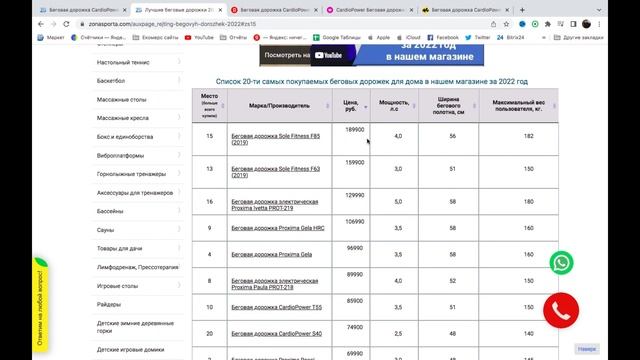Open Маркет bookmark
This screenshot has height=360, width=640.
pyautogui.click(x=51, y=38)
